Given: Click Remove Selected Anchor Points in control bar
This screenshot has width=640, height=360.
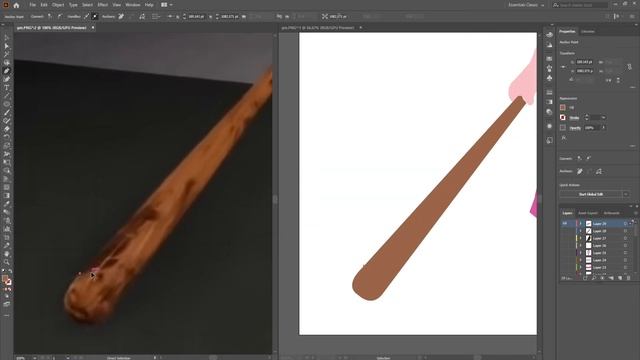Looking at the screenshot, I should [x=121, y=17].
